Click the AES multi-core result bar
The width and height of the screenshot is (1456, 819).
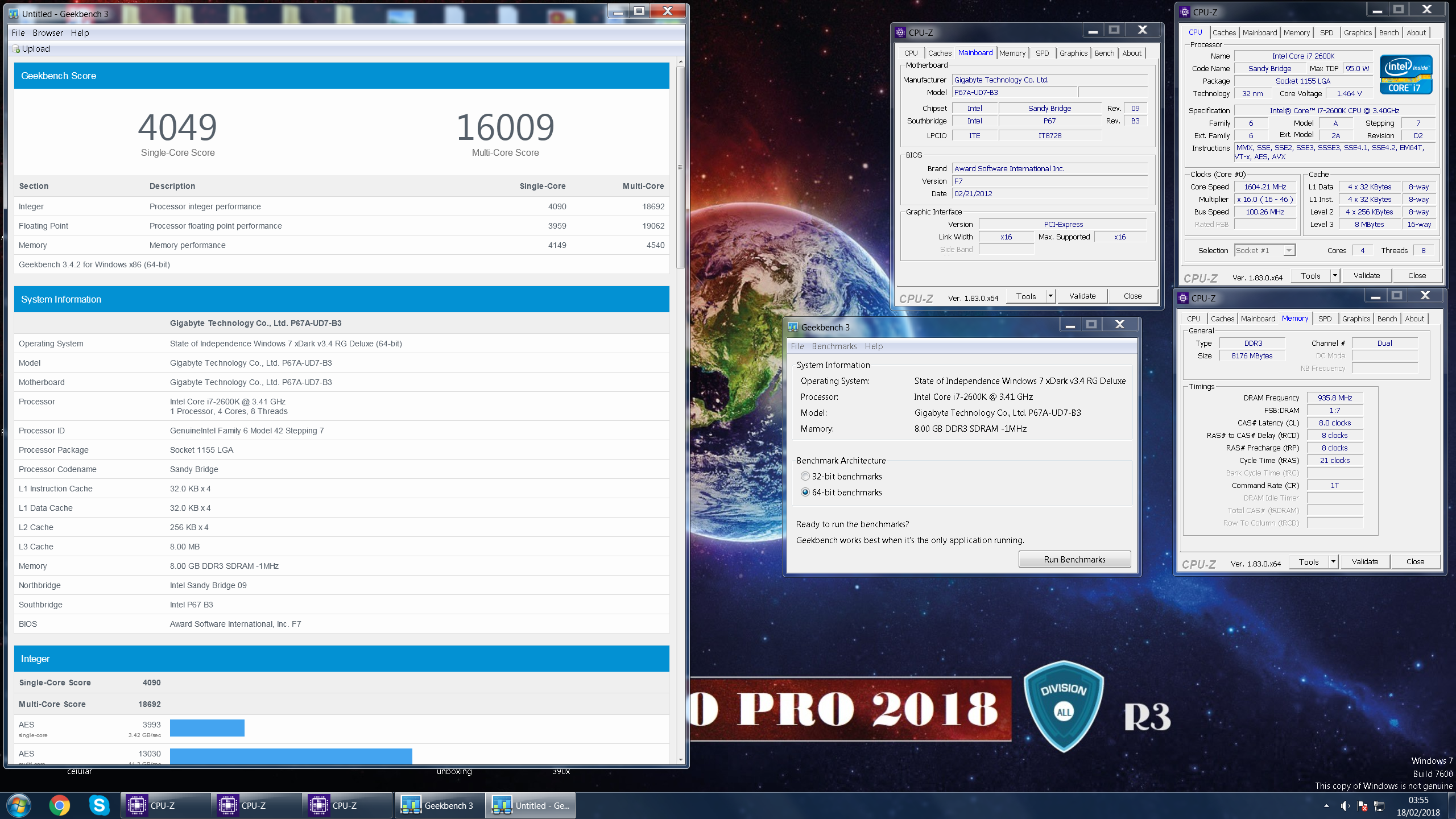[291, 756]
